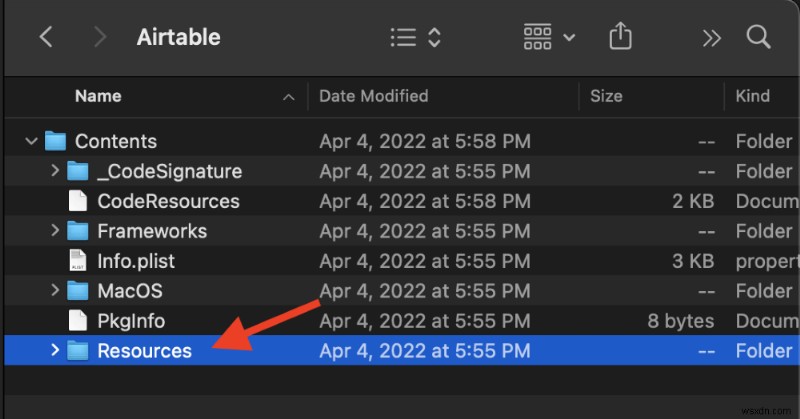Click the Frameworks folder icon

pyautogui.click(x=77, y=231)
